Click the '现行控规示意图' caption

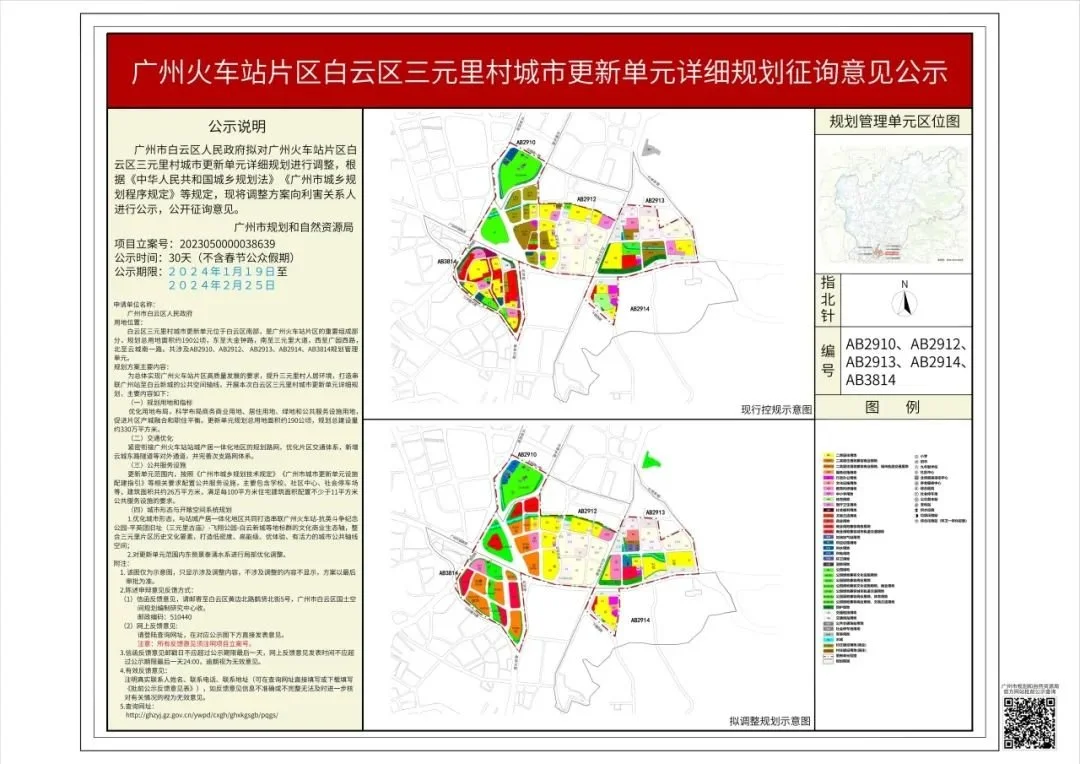776,409
